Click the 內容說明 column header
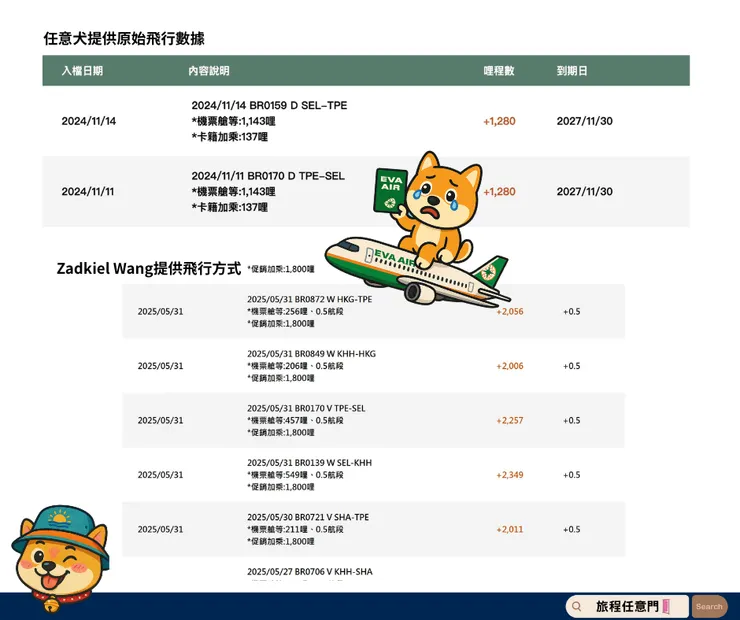The height and width of the screenshot is (620, 740). (x=209, y=71)
